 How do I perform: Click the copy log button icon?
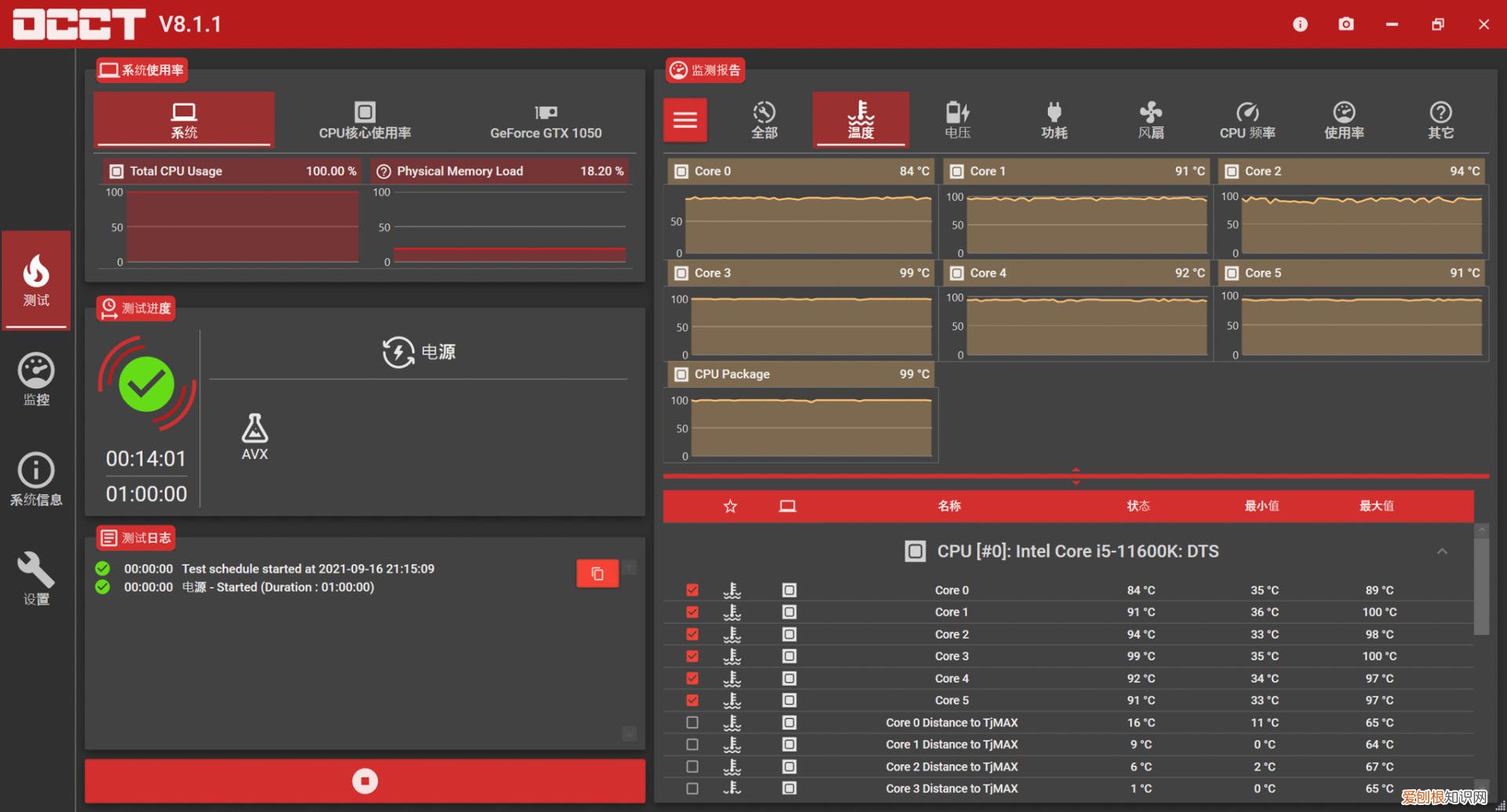point(597,573)
